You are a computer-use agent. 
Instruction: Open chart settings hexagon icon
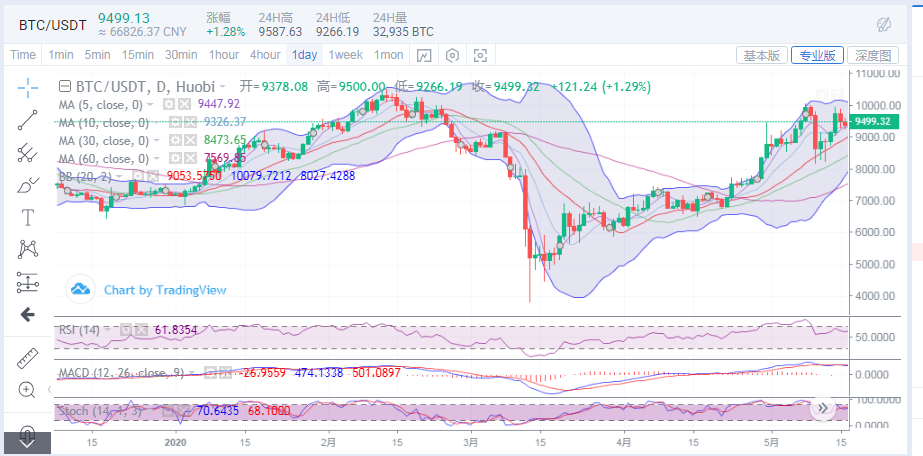point(452,55)
